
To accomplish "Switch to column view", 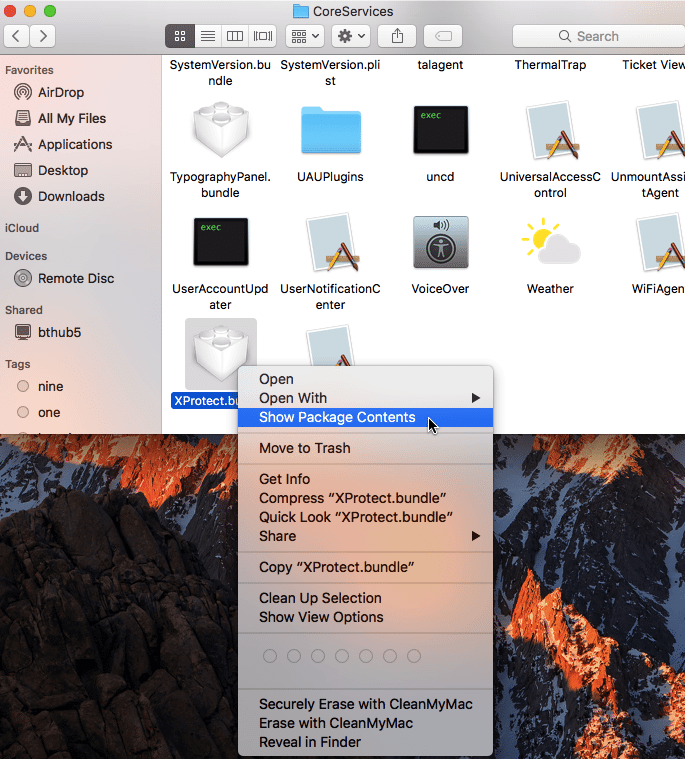I will [235, 36].
